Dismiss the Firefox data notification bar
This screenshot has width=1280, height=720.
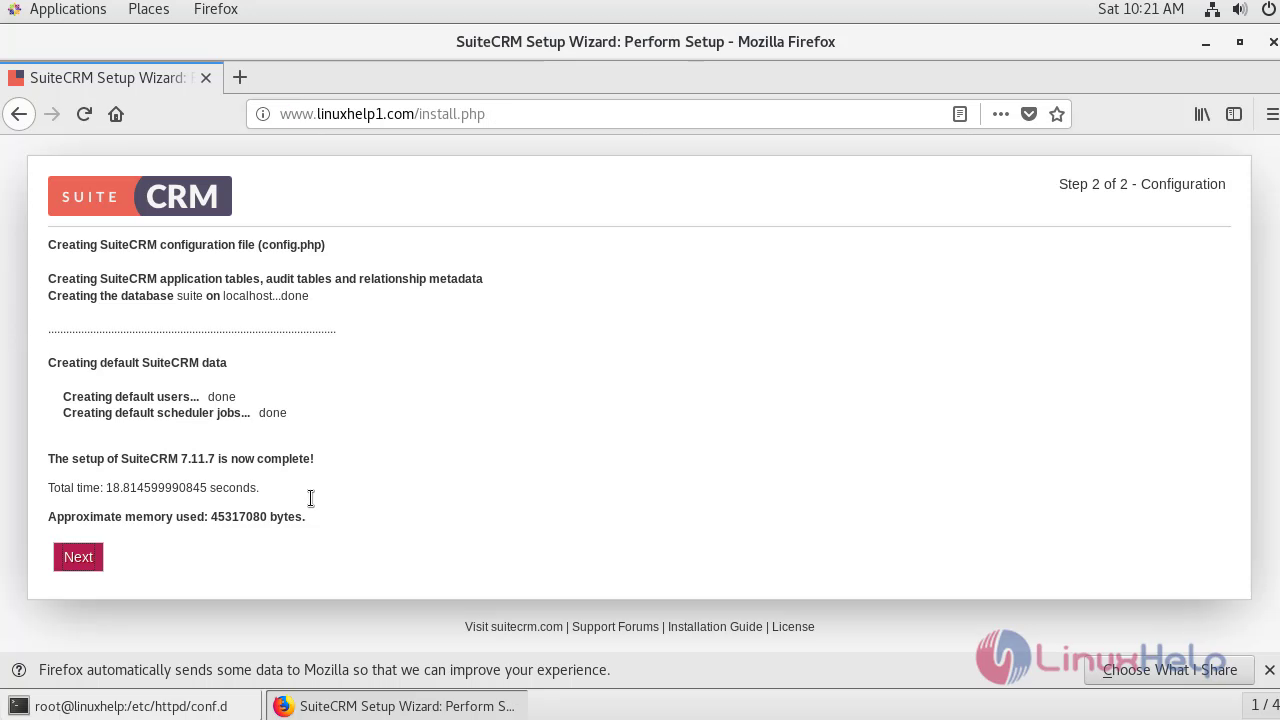1269,670
